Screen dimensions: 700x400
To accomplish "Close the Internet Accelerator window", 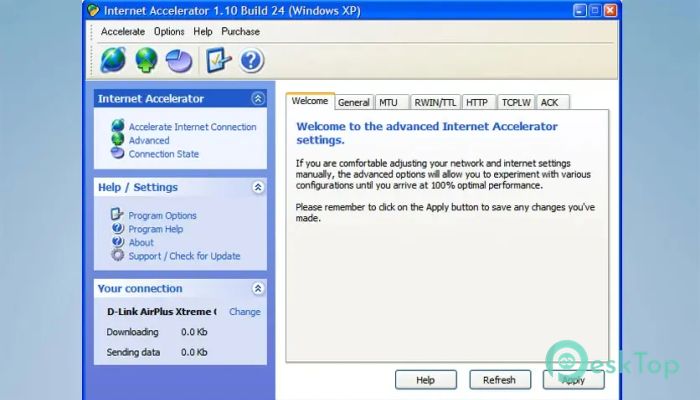I will [610, 10].
